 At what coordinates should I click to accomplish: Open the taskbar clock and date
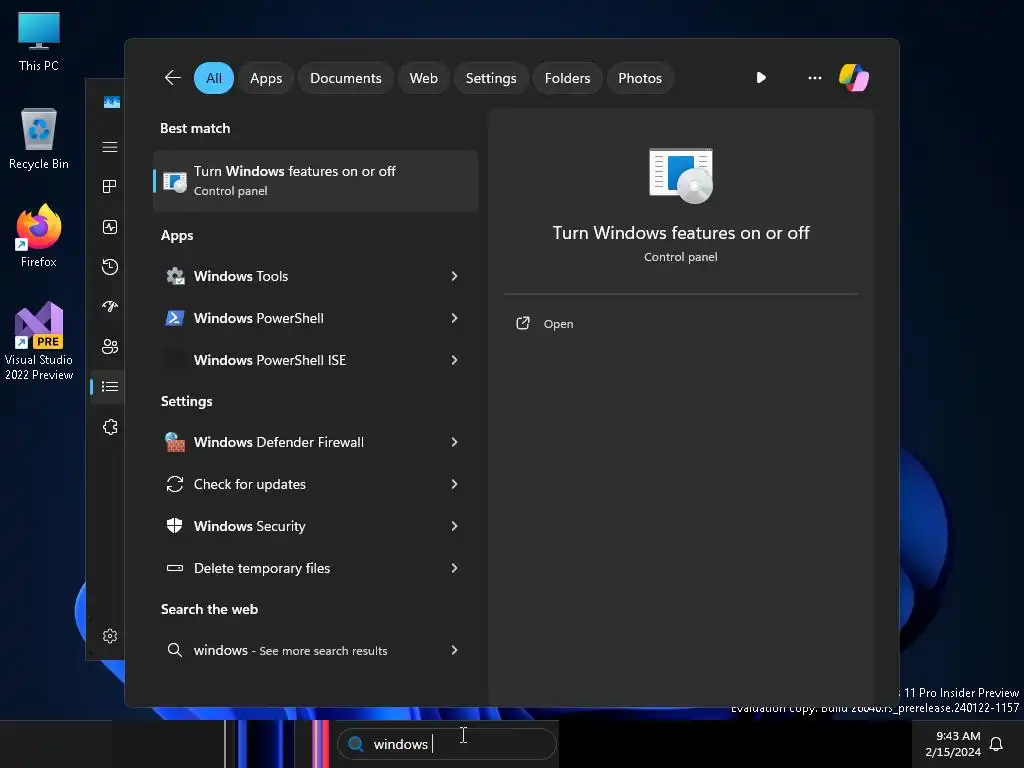pos(953,744)
